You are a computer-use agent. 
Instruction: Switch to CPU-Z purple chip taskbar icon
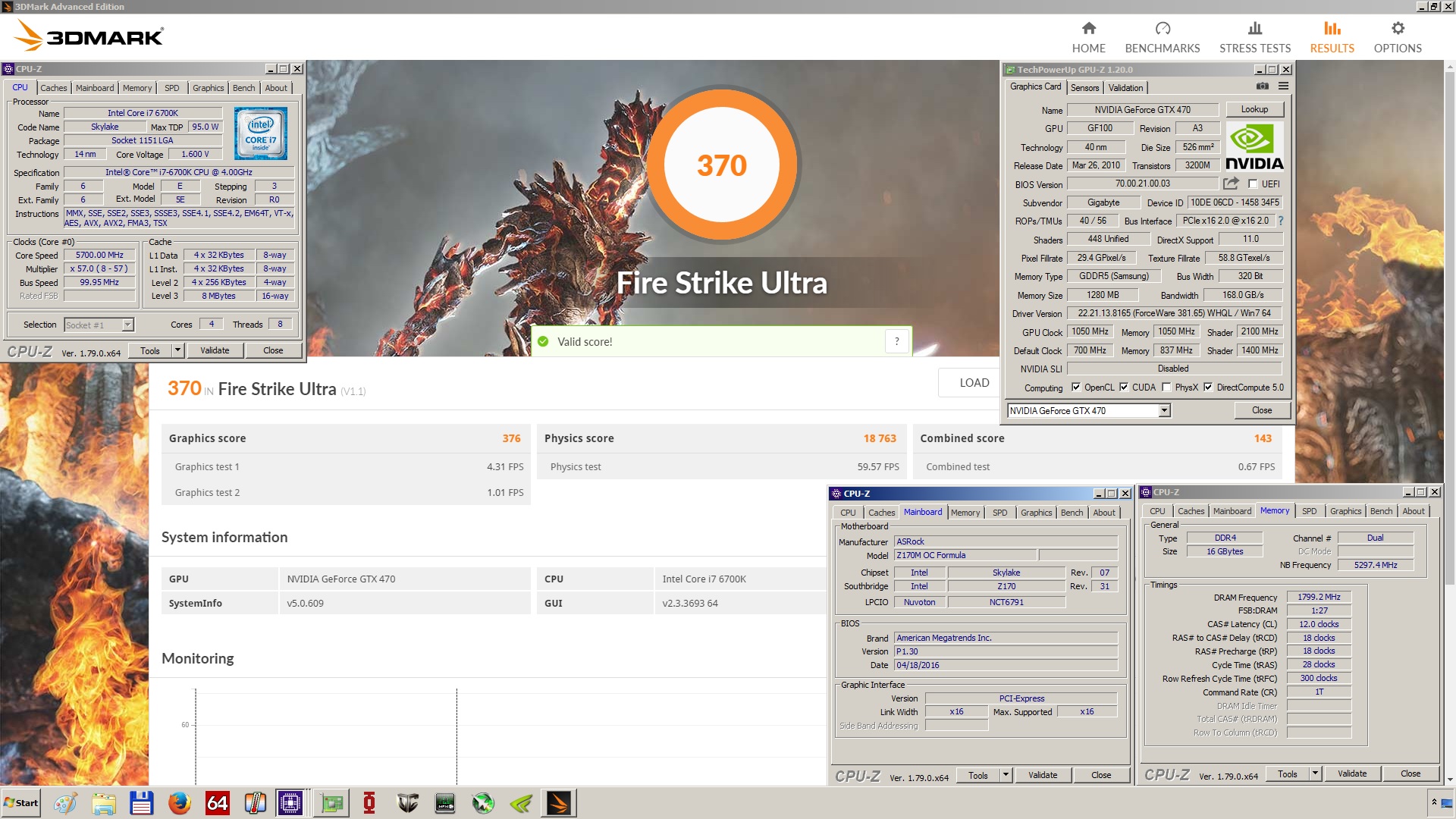tap(290, 803)
